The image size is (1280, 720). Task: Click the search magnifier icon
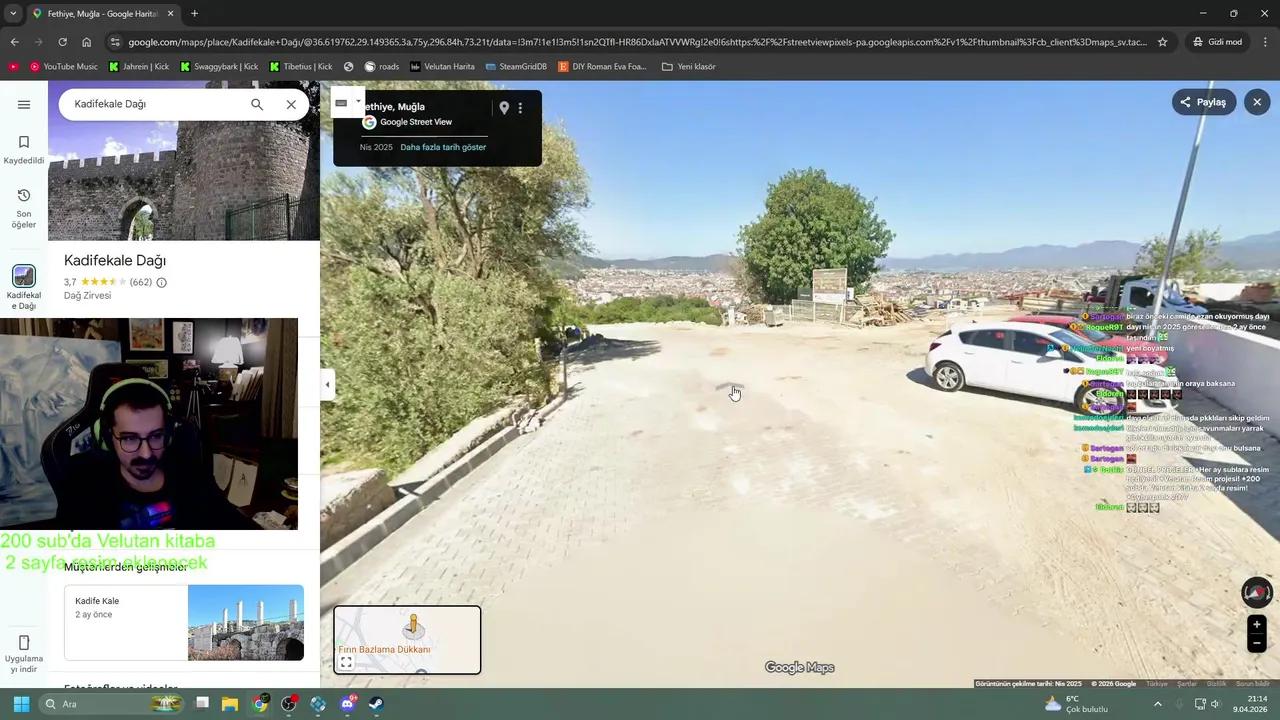coord(257,104)
